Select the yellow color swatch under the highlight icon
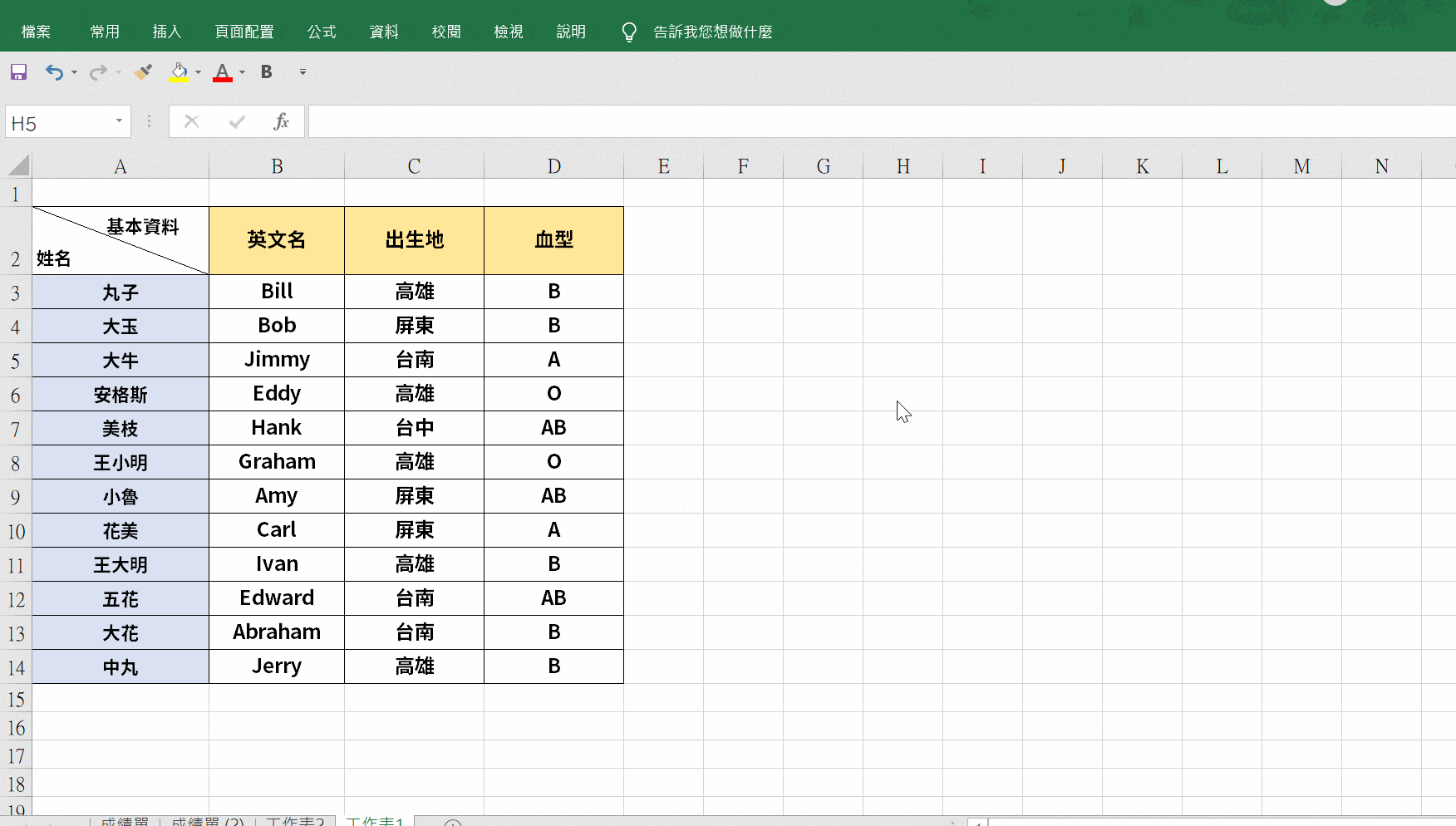Screen dimensions: 1456x826 pyautogui.click(x=180, y=81)
